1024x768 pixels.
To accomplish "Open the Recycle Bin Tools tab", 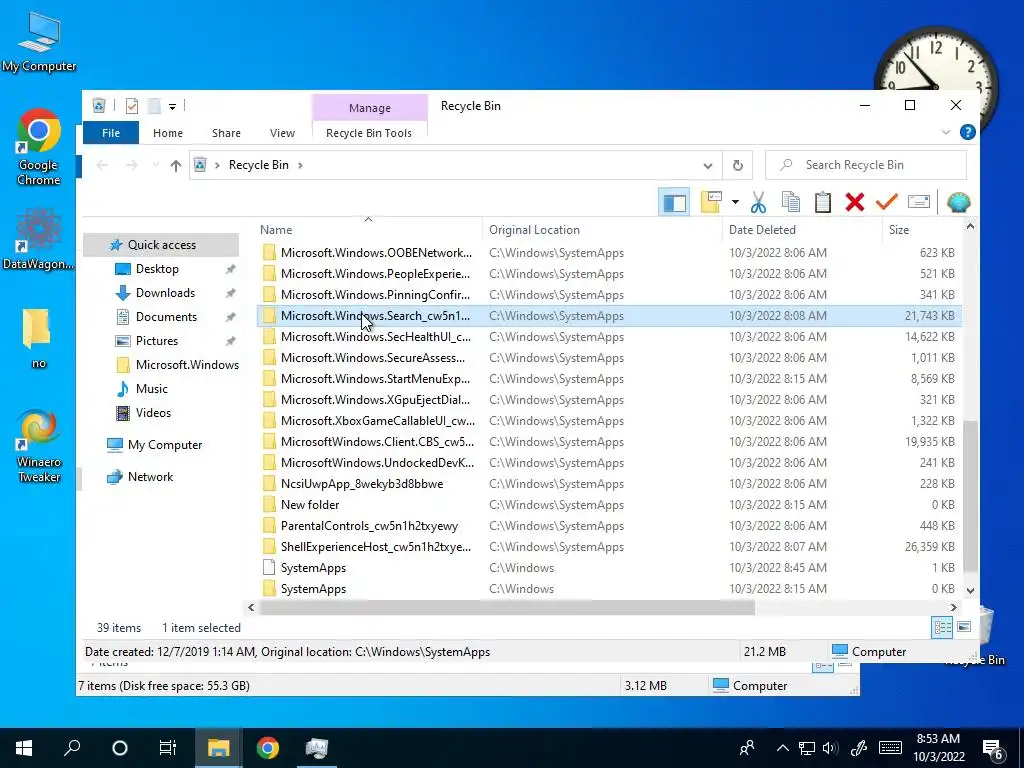I will [x=369, y=133].
